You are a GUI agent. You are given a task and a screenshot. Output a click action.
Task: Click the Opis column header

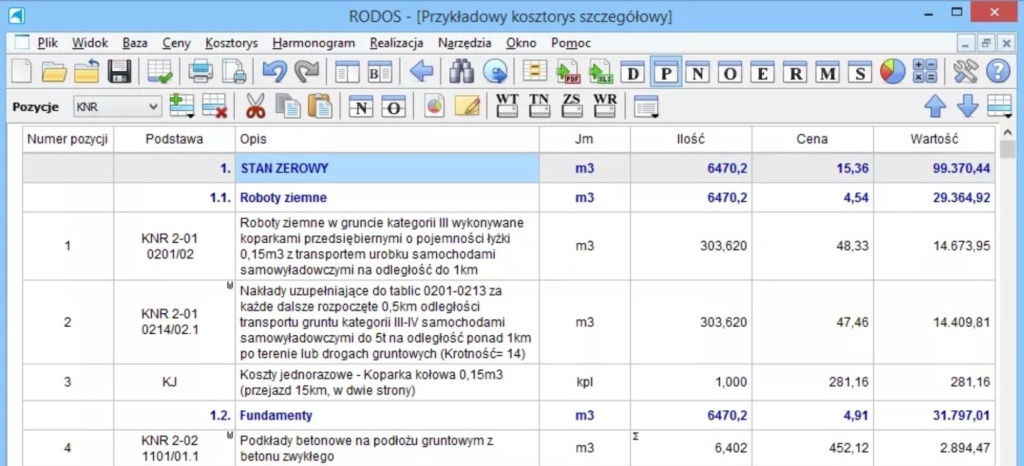(x=252, y=139)
